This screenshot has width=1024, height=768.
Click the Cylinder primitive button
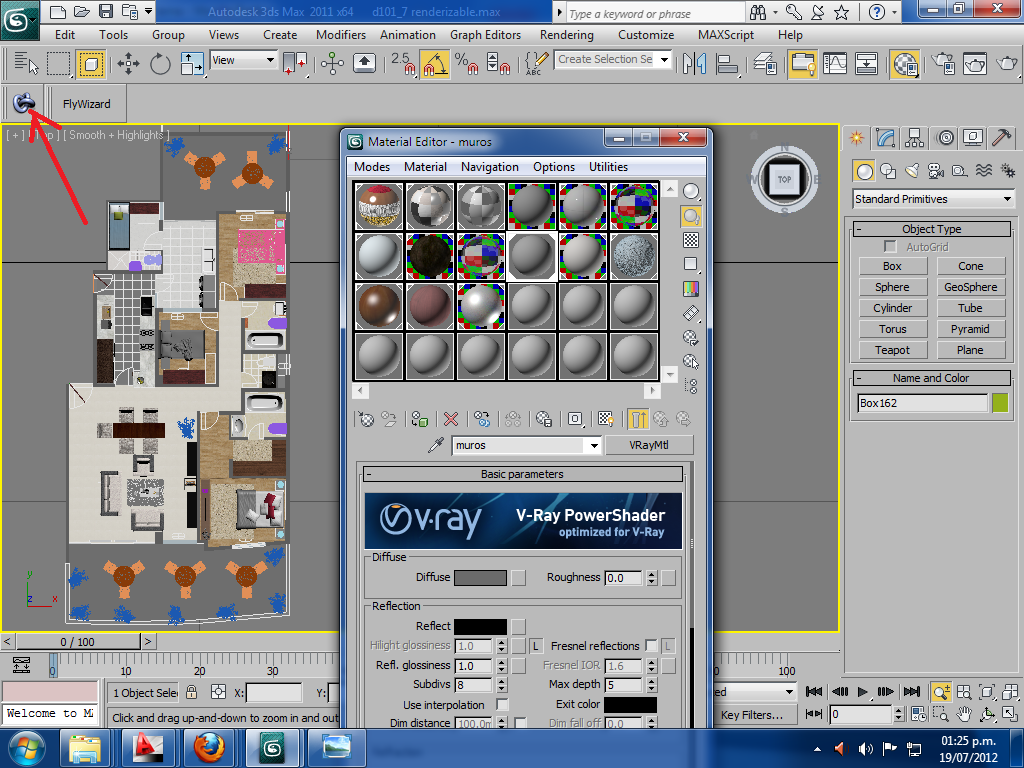(892, 308)
